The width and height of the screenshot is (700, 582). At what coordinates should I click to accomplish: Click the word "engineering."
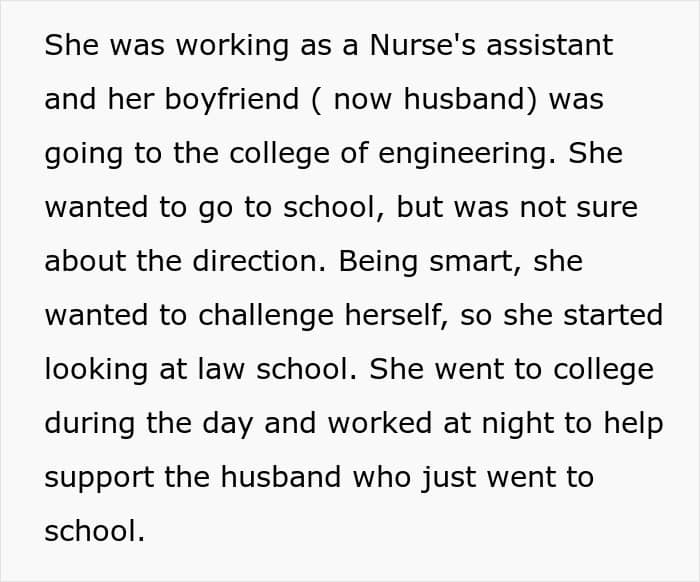(x=467, y=154)
